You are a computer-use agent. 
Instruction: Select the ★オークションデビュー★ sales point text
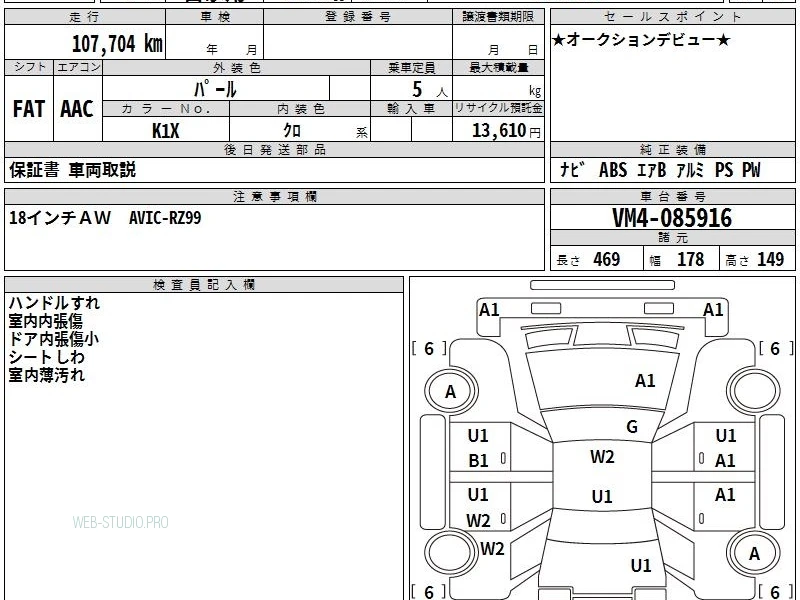[x=641, y=40]
